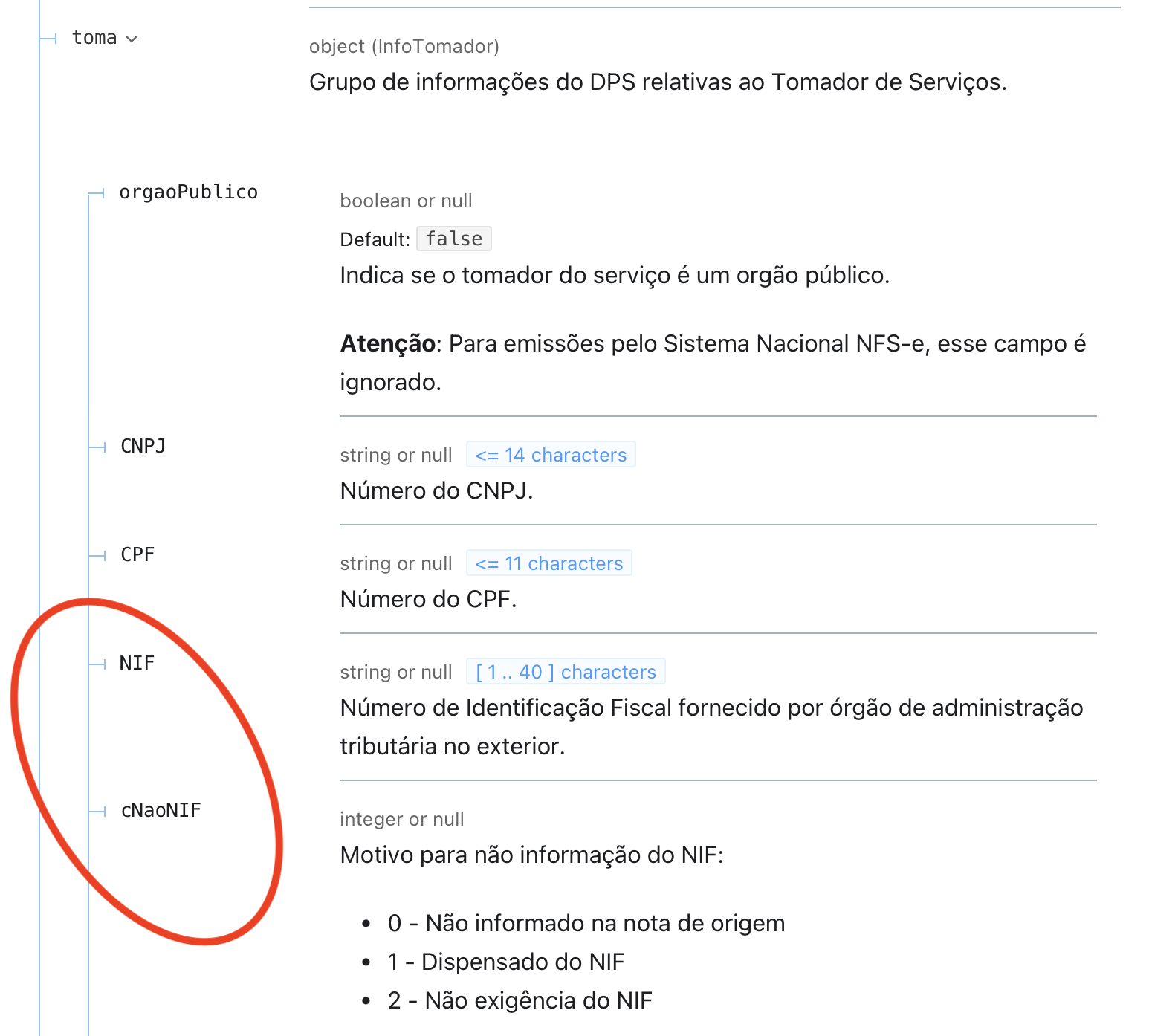Click the "[ 1 .. 40 ] characters" badge
The width and height of the screenshot is (1149, 1036).
click(x=566, y=672)
